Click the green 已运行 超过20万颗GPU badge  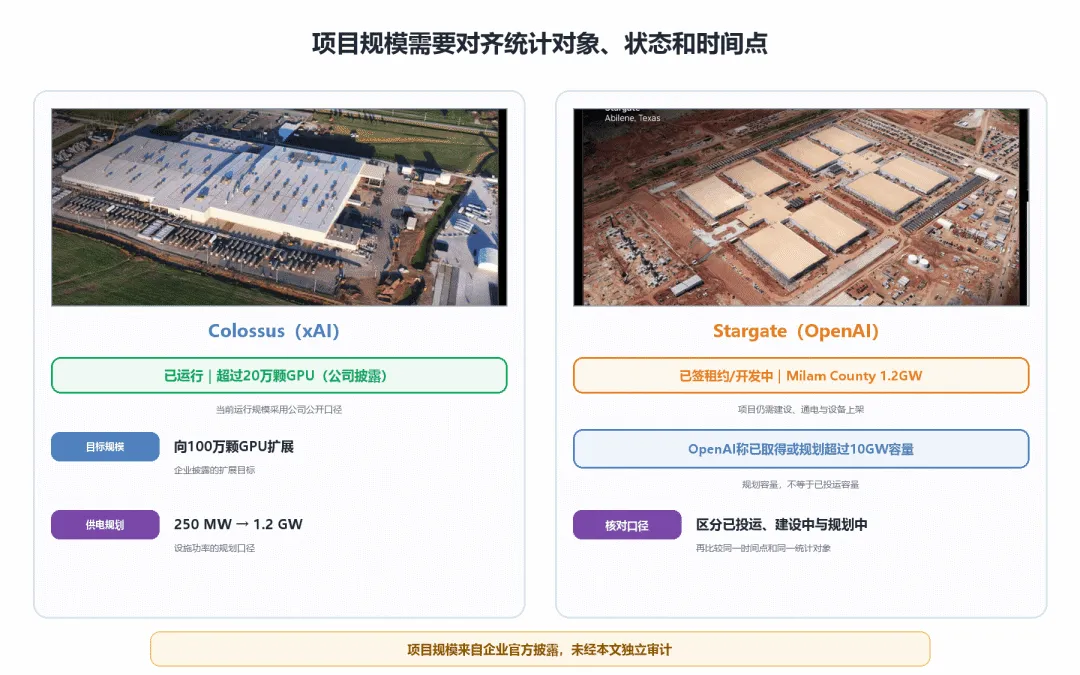pos(279,375)
